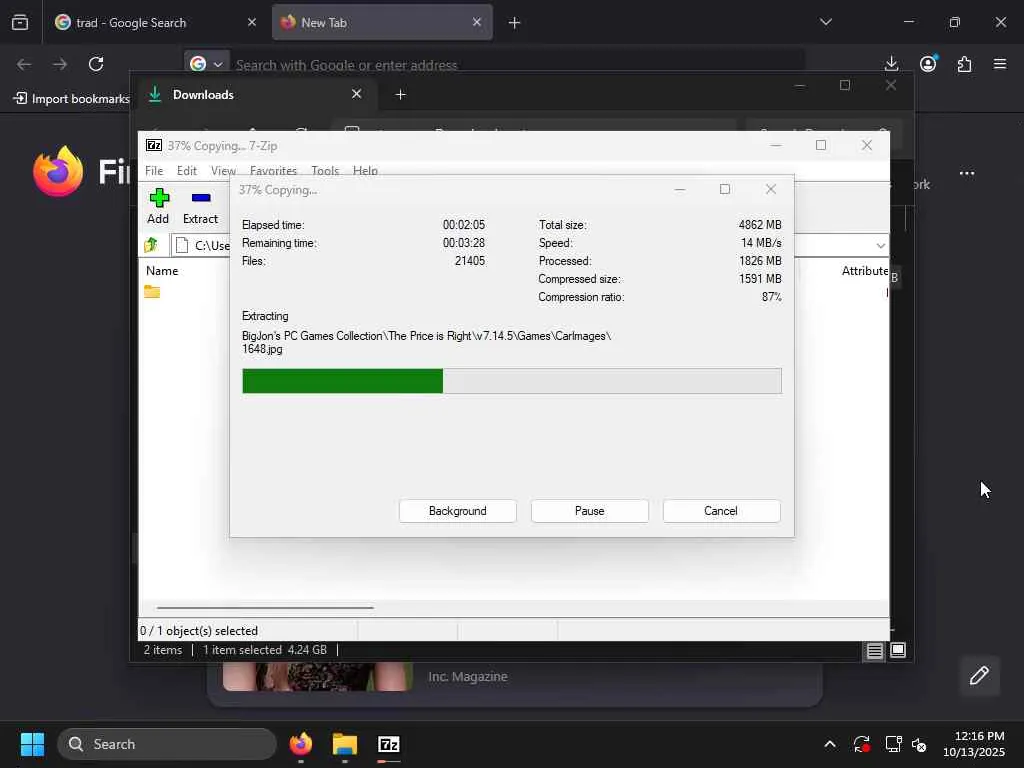This screenshot has height=768, width=1024.
Task: Open the clock and date 12:16 PM
Action: 974,744
